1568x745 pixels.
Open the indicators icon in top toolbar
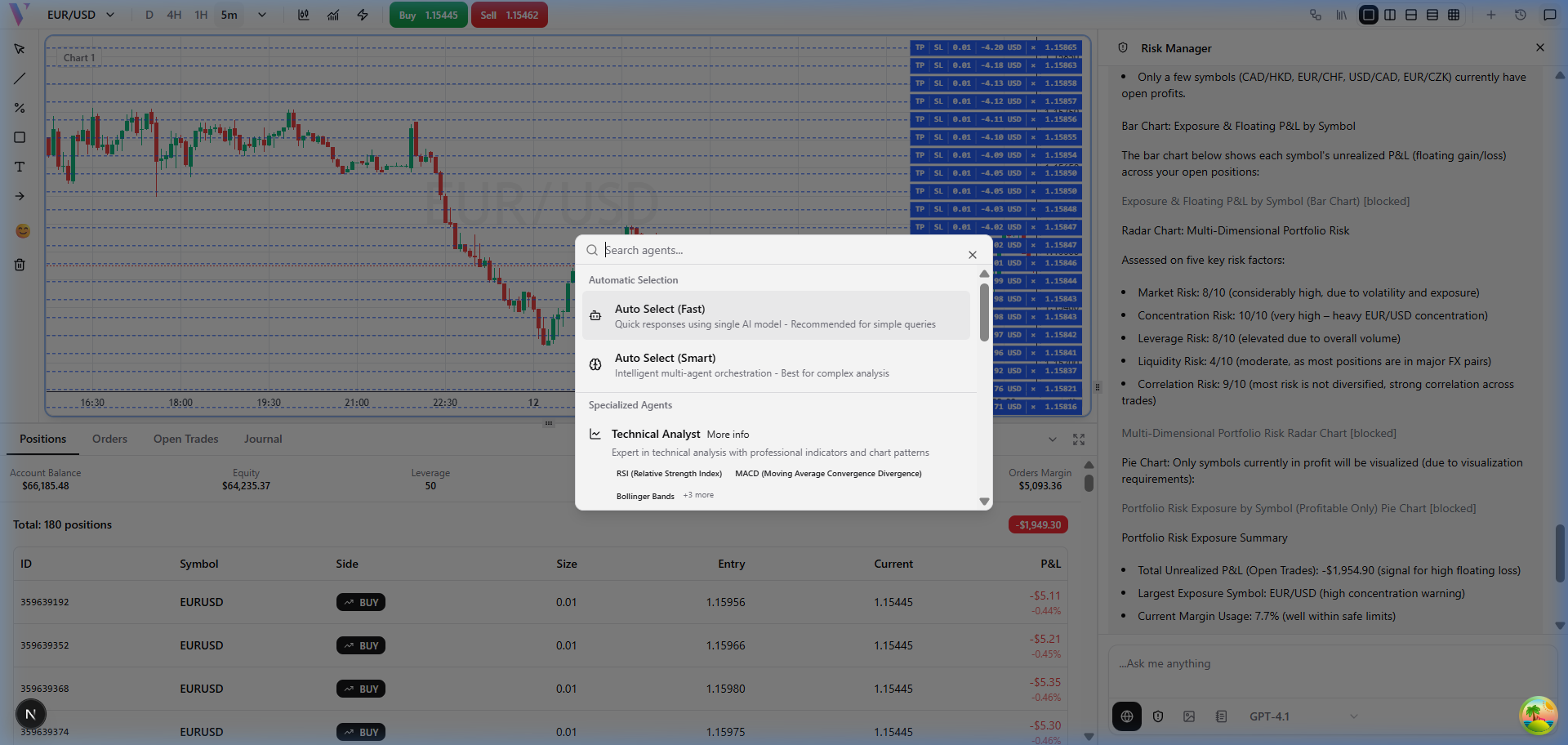click(333, 15)
